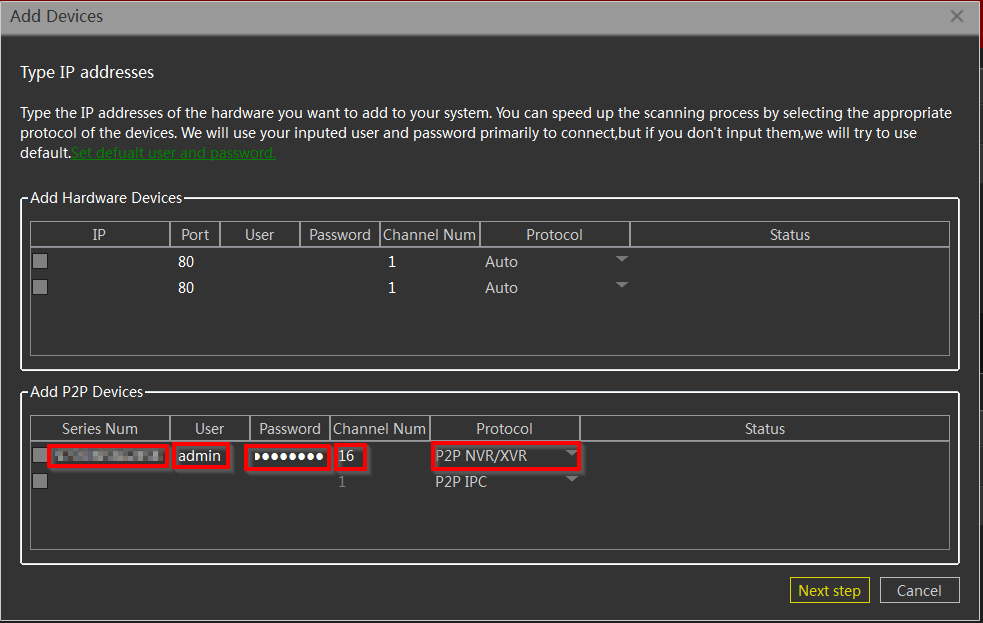The image size is (983, 623).
Task: Check the first hardware device row checkbox
Action: [x=40, y=261]
